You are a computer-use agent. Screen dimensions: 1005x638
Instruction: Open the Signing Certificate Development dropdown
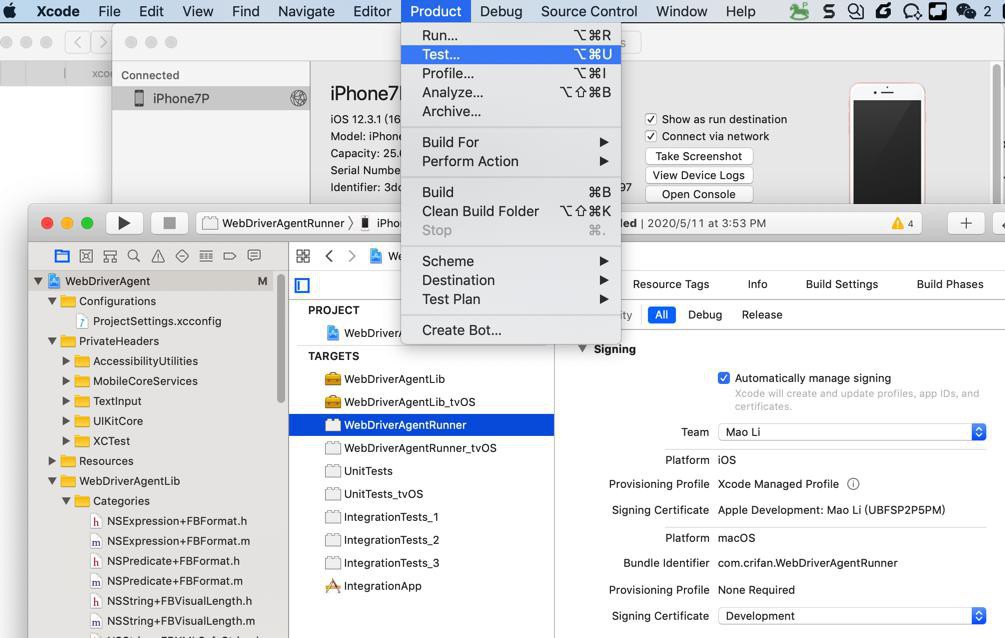click(852, 616)
